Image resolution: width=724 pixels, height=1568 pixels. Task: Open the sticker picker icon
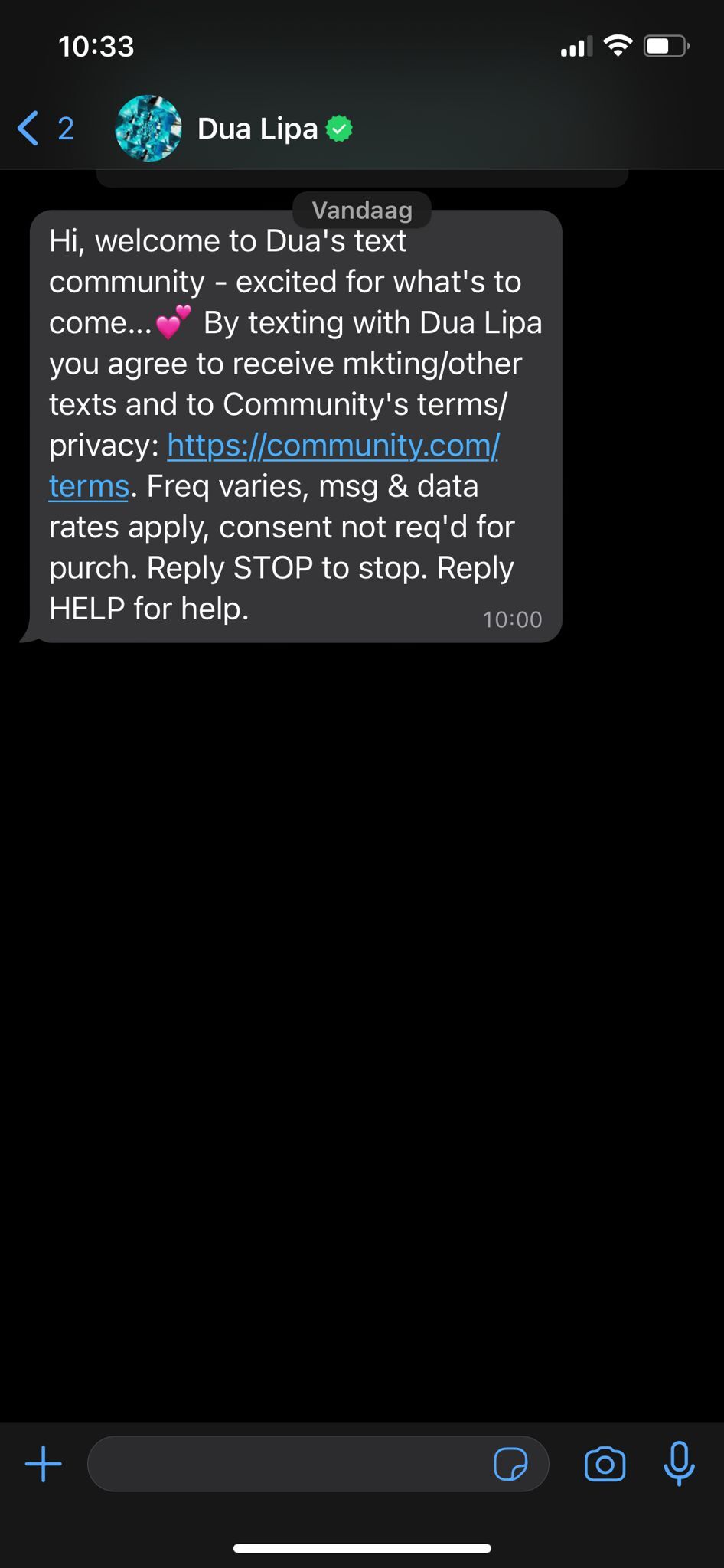pyautogui.click(x=510, y=1465)
